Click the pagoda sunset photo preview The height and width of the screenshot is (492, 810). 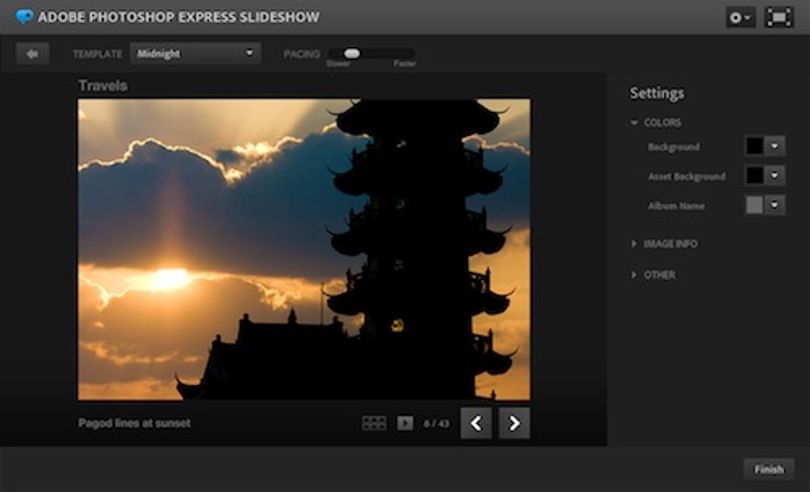tap(304, 250)
